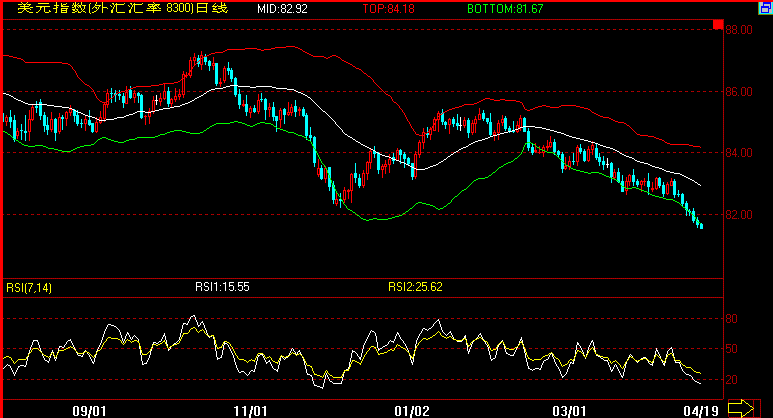Click the 86.00 price axis label

point(739,92)
